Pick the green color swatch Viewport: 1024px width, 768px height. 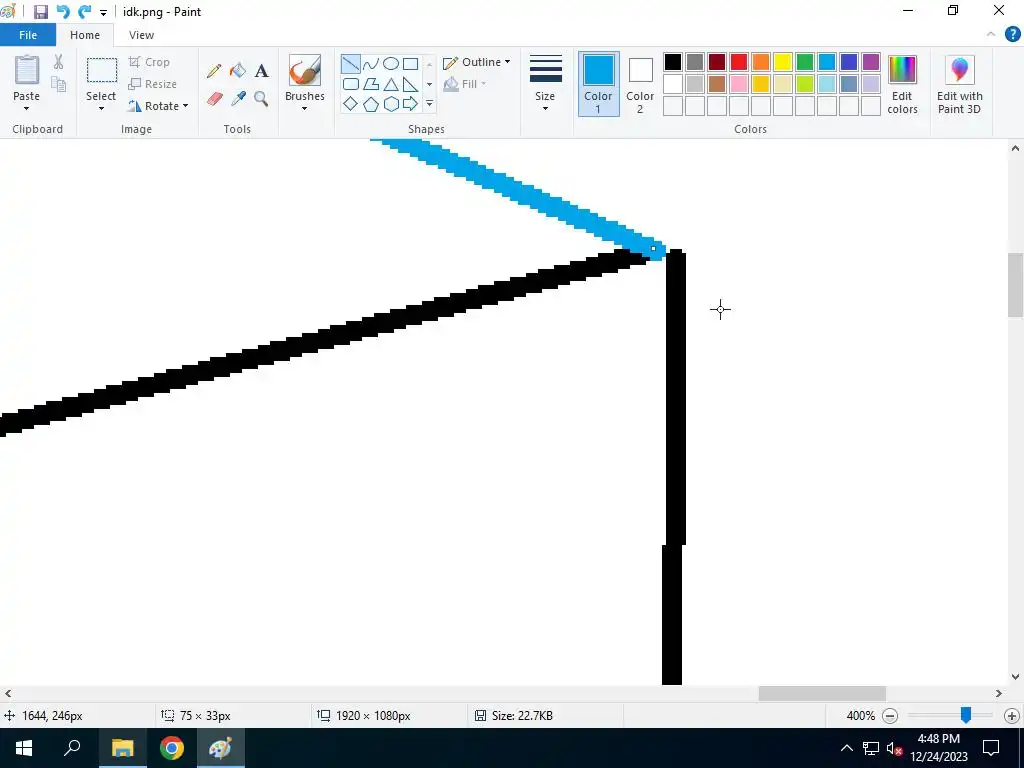[x=805, y=62]
